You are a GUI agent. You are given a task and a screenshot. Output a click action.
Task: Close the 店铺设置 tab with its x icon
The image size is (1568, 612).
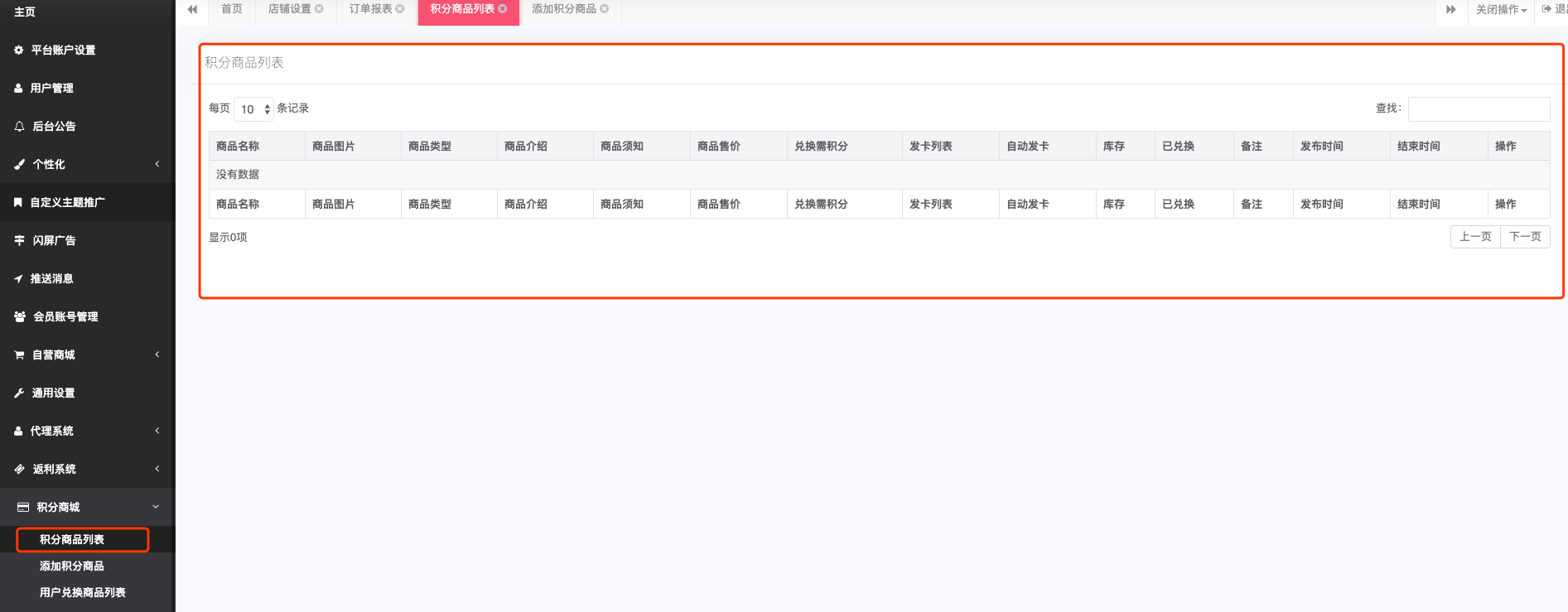click(319, 9)
